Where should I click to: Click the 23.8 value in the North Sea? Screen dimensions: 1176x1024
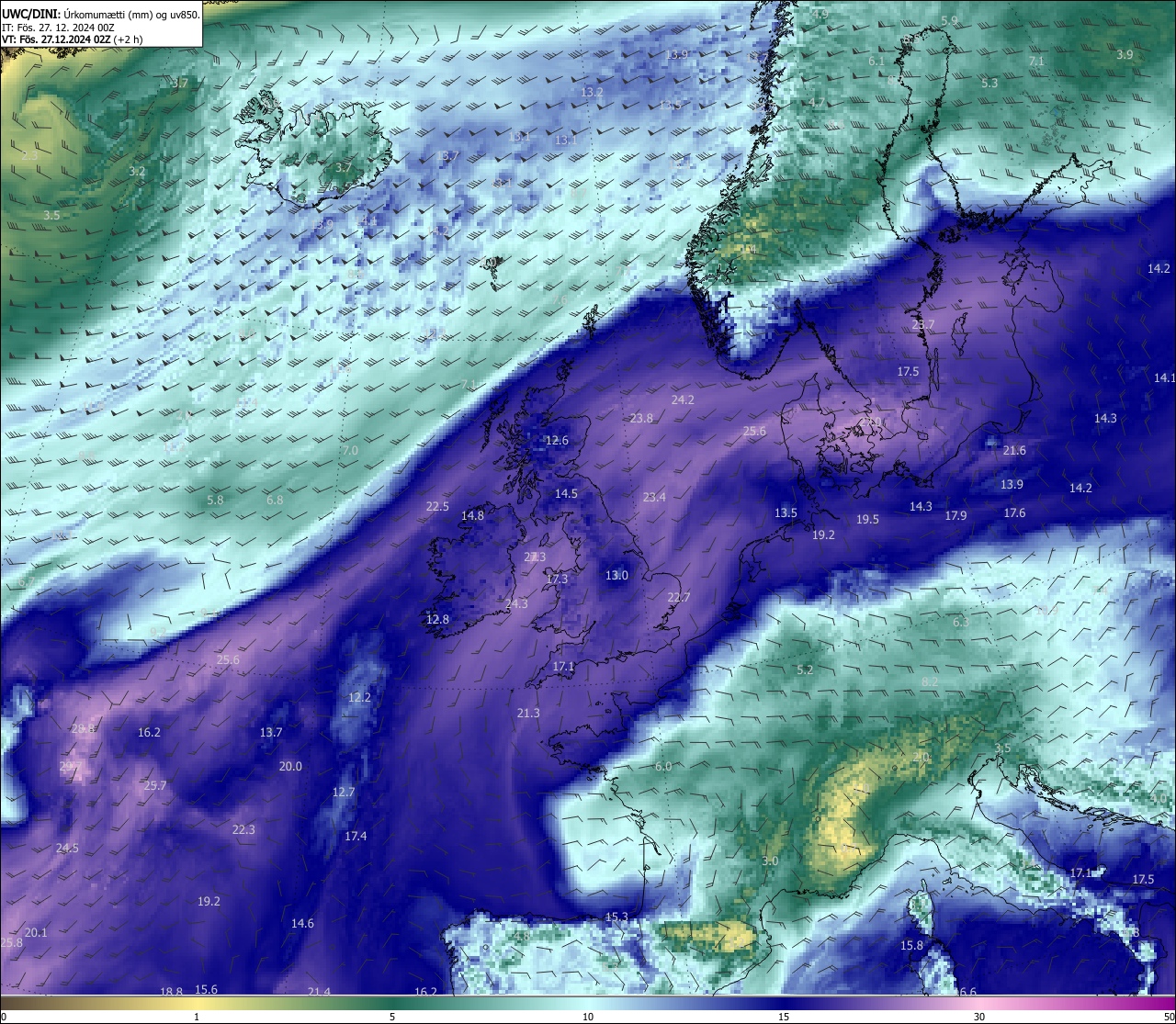pyautogui.click(x=641, y=419)
